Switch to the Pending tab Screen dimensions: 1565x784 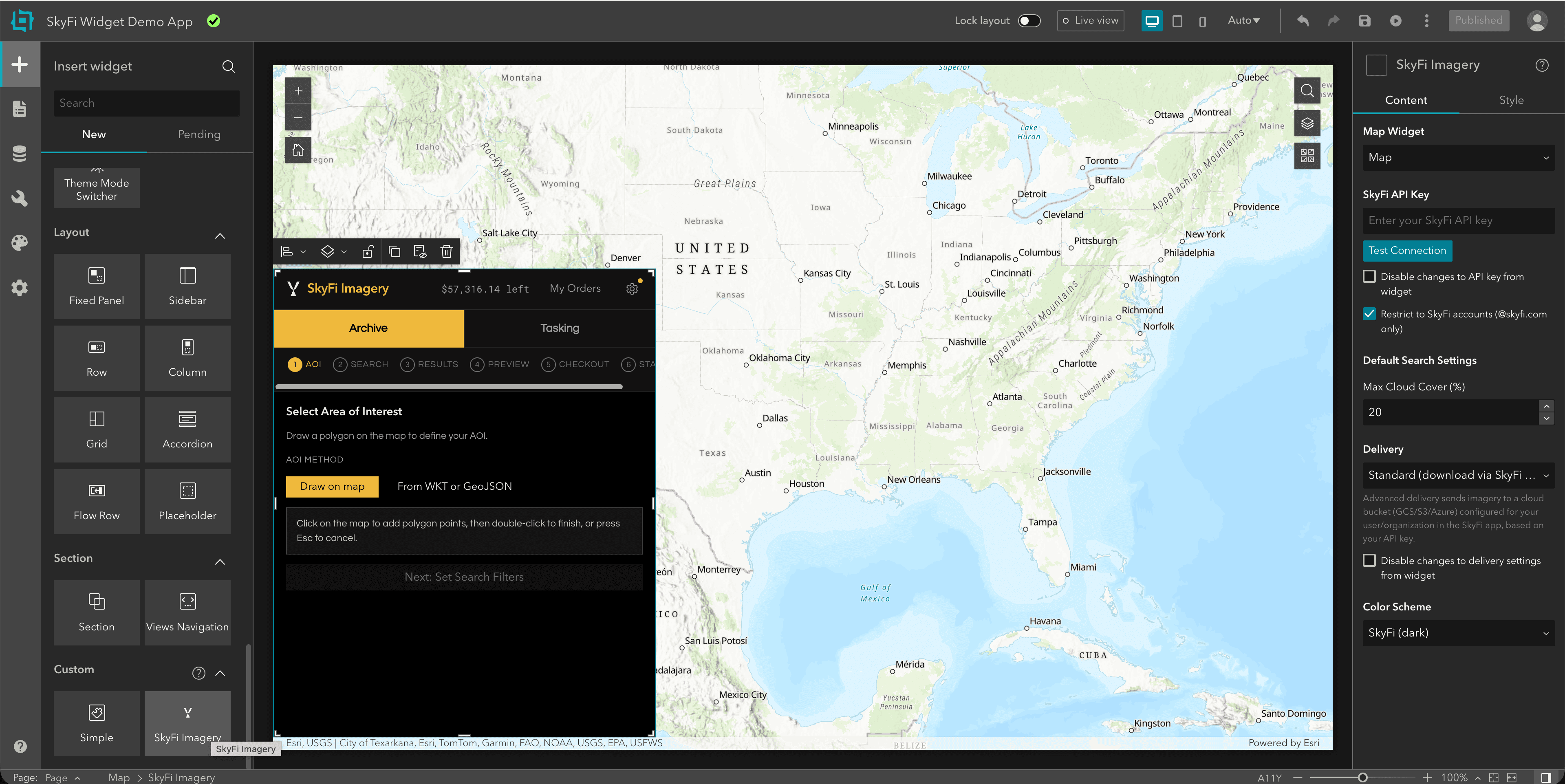(x=199, y=134)
